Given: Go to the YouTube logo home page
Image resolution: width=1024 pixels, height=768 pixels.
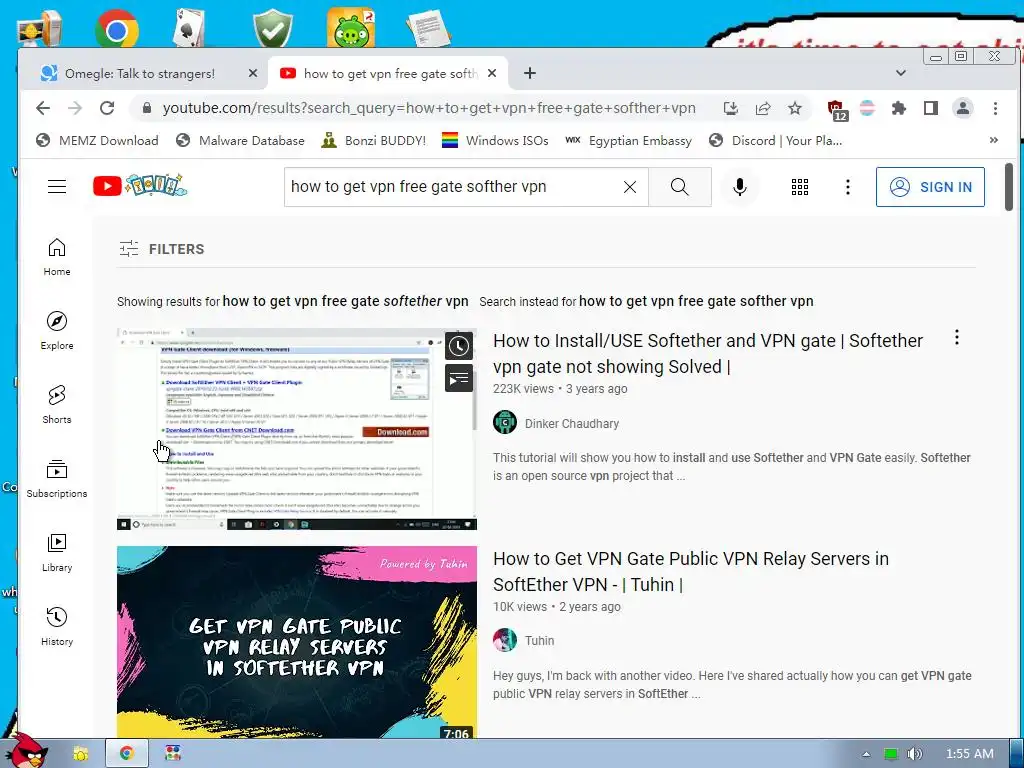Looking at the screenshot, I should [140, 186].
